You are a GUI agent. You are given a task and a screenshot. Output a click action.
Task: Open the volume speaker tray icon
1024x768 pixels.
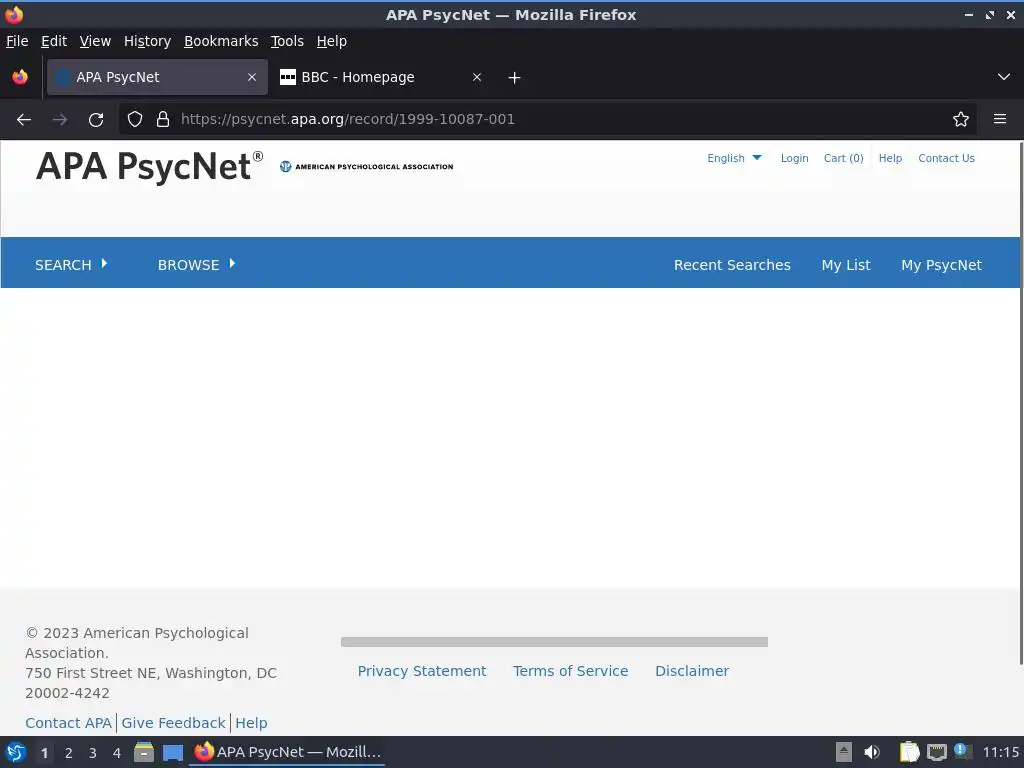872,752
